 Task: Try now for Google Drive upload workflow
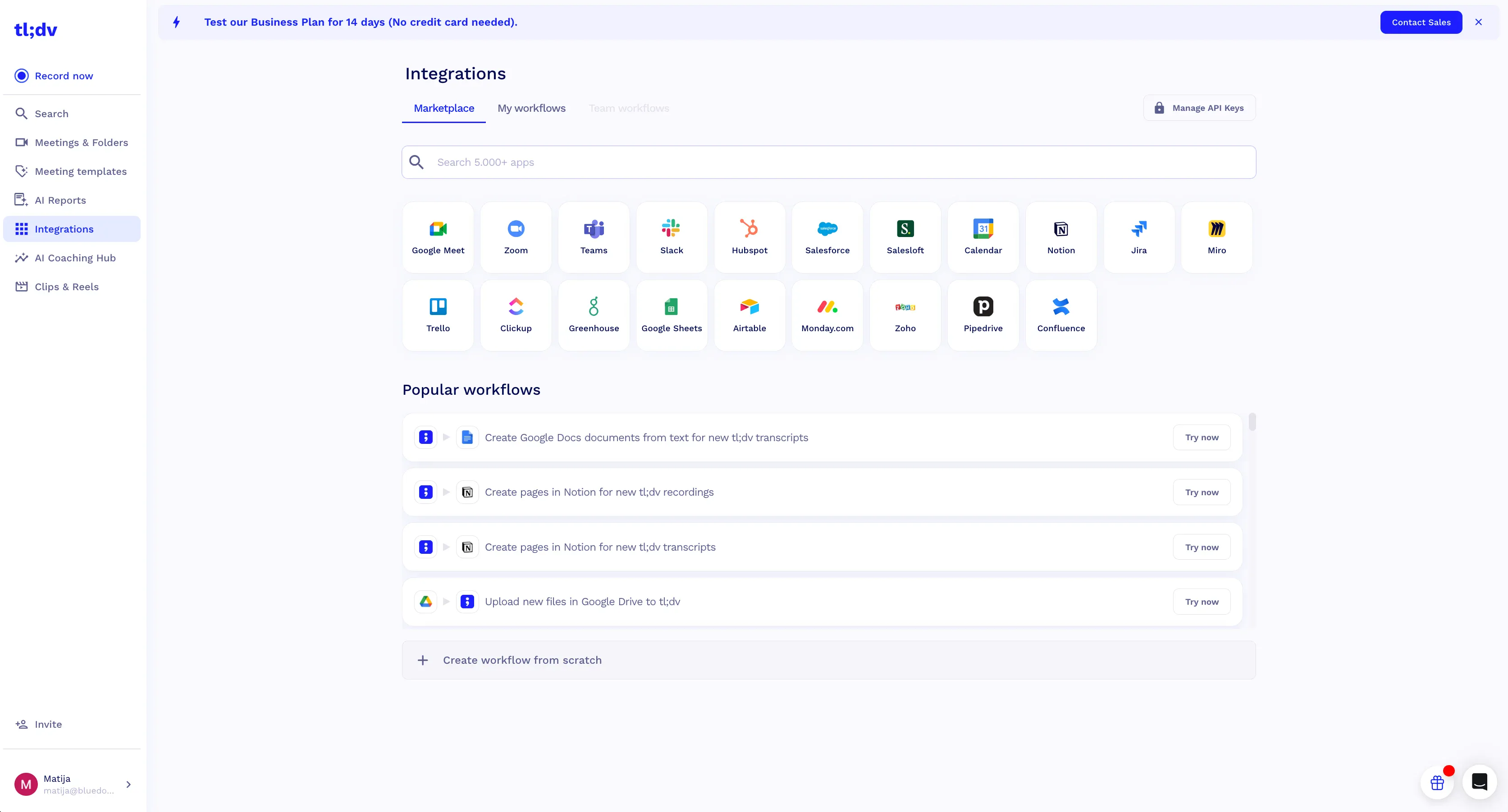[1202, 602]
